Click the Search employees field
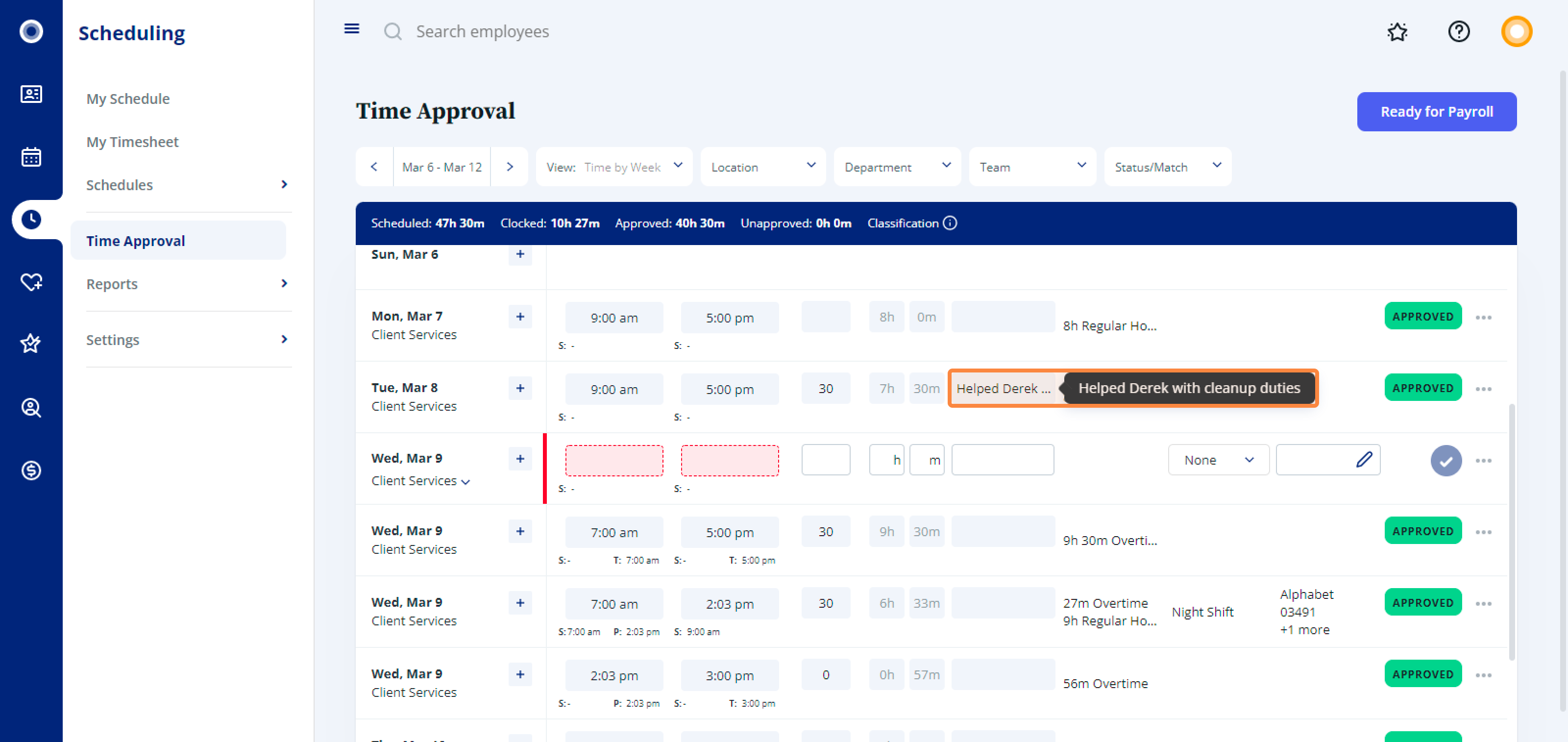The width and height of the screenshot is (1568, 742). click(x=482, y=32)
